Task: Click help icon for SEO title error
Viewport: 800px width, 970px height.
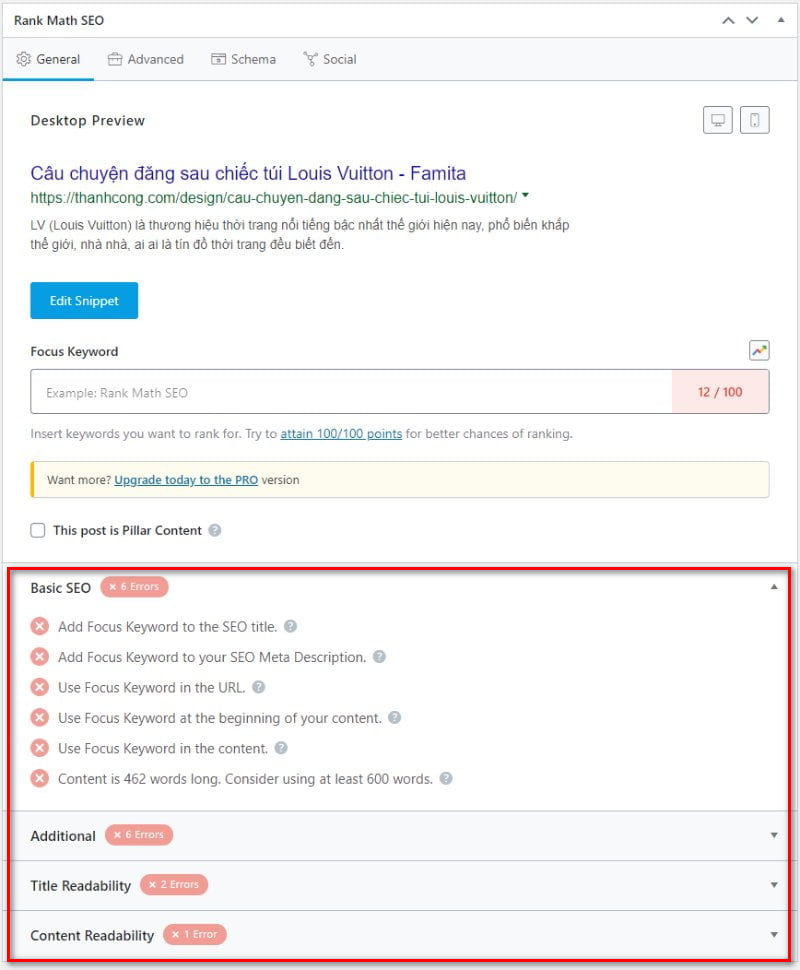Action: click(x=290, y=626)
